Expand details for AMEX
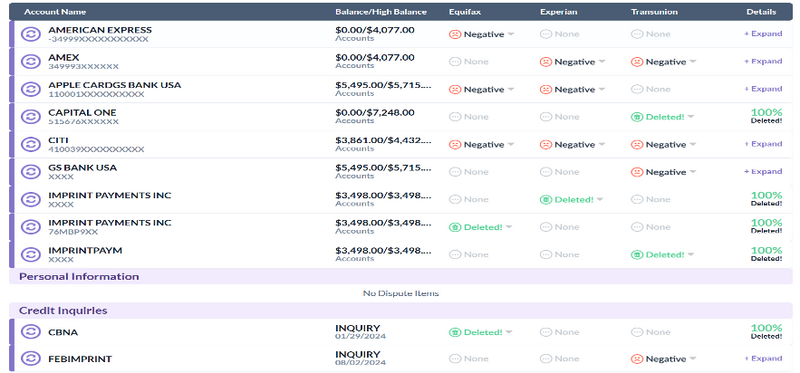800x373 pixels. (x=763, y=61)
